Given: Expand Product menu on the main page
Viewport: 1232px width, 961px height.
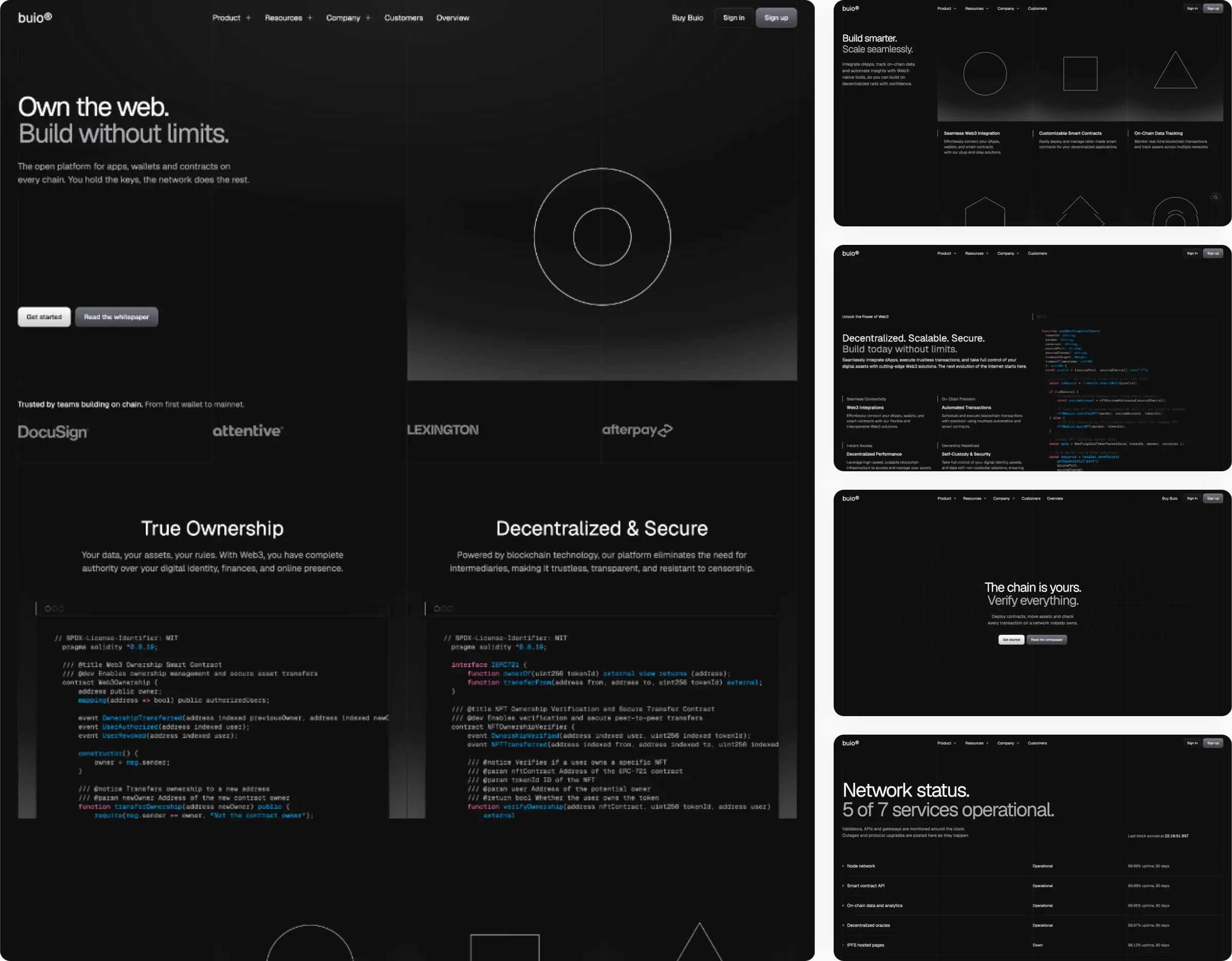Looking at the screenshot, I should click(x=232, y=18).
